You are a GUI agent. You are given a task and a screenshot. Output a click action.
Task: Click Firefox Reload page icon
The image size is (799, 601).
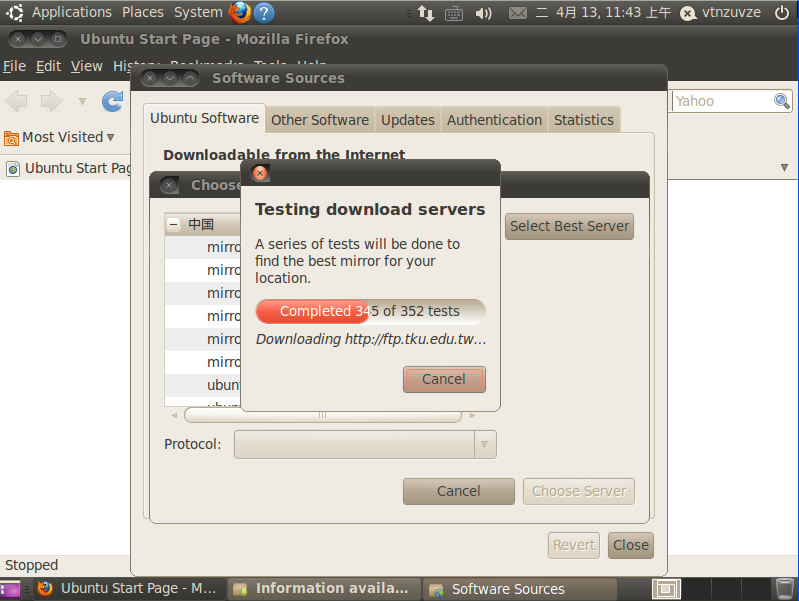point(113,101)
